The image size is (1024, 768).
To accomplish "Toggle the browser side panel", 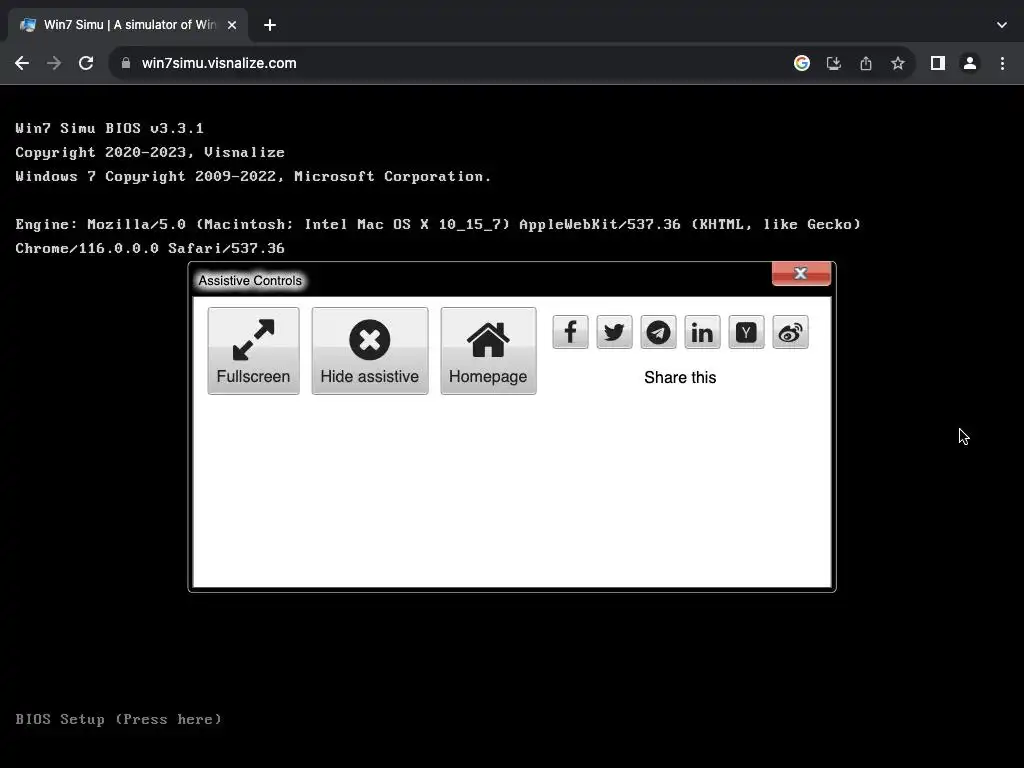I will (x=937, y=63).
